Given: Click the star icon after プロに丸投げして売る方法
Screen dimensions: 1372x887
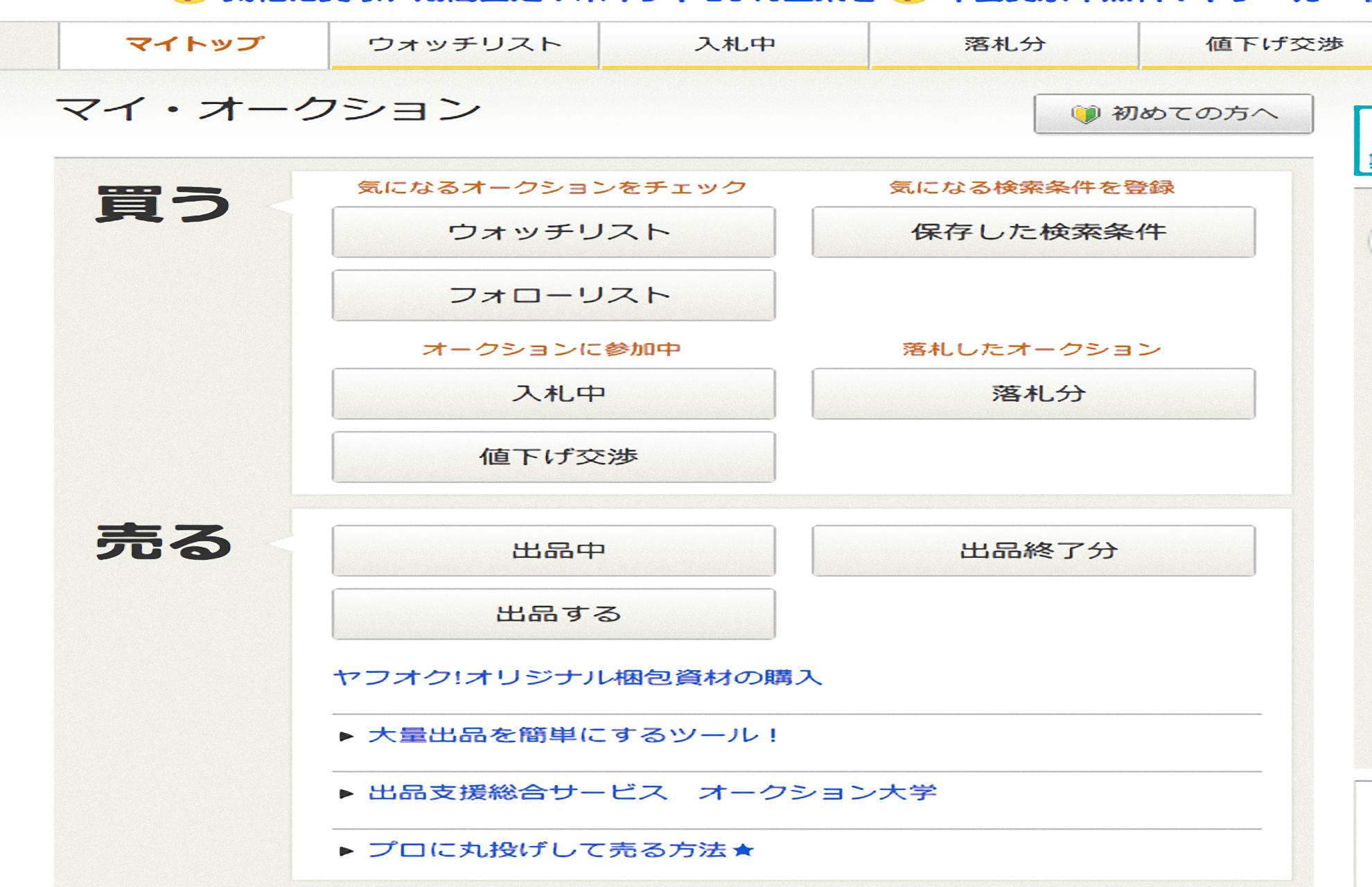Looking at the screenshot, I should 744,850.
